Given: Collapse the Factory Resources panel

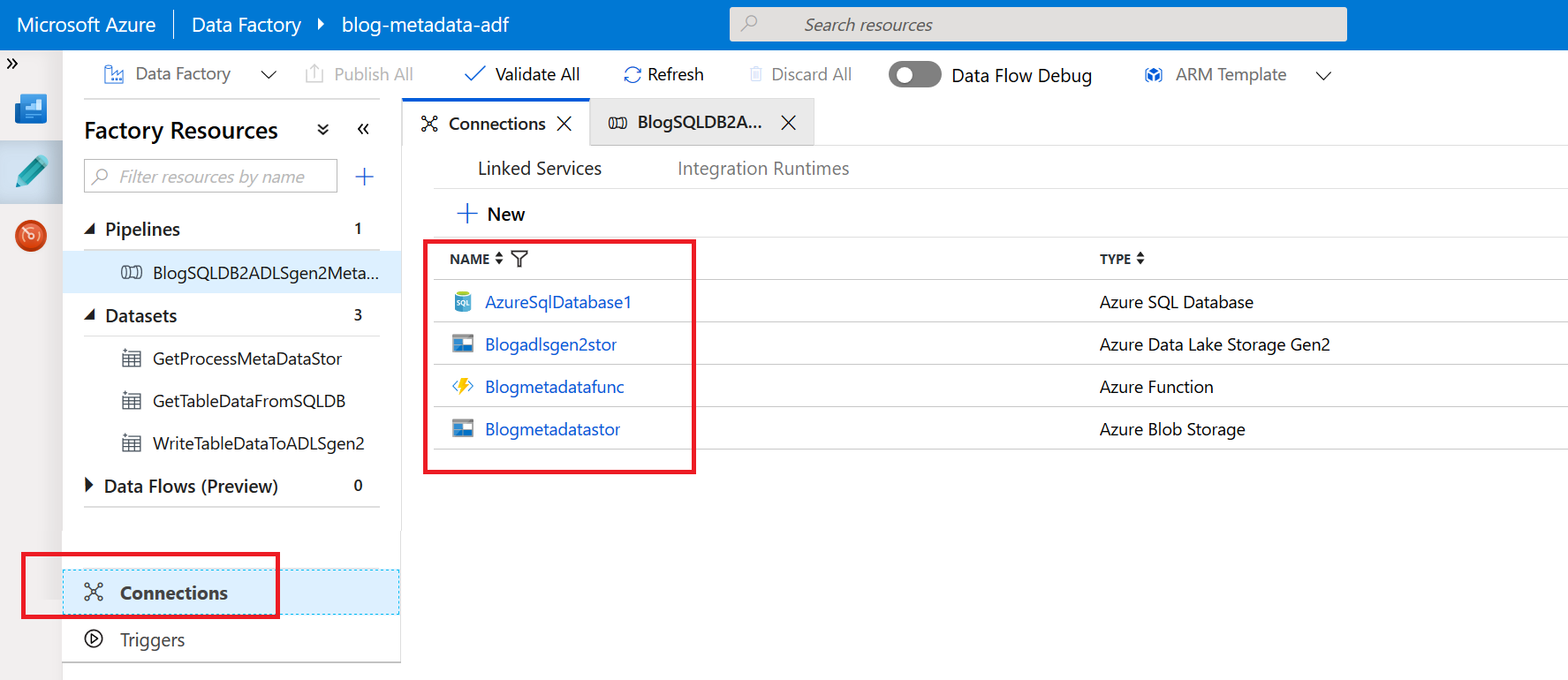Looking at the screenshot, I should [363, 130].
